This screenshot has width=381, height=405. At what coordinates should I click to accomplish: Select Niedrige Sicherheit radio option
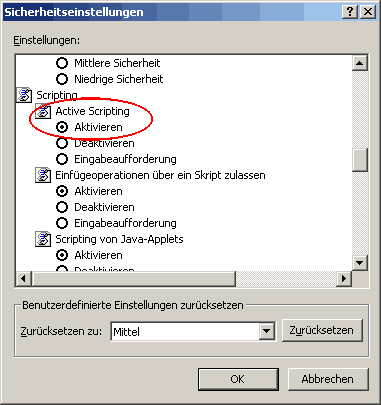(x=62, y=79)
